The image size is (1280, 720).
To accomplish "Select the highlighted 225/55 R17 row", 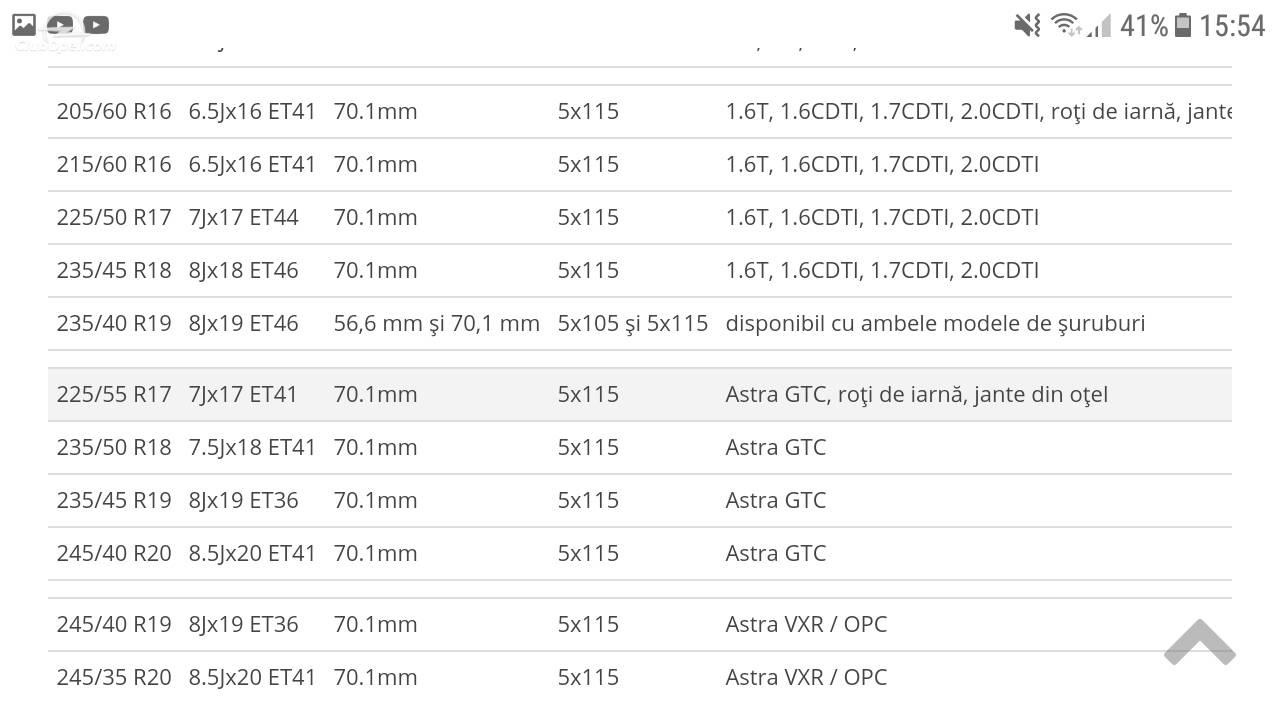I will coord(640,394).
